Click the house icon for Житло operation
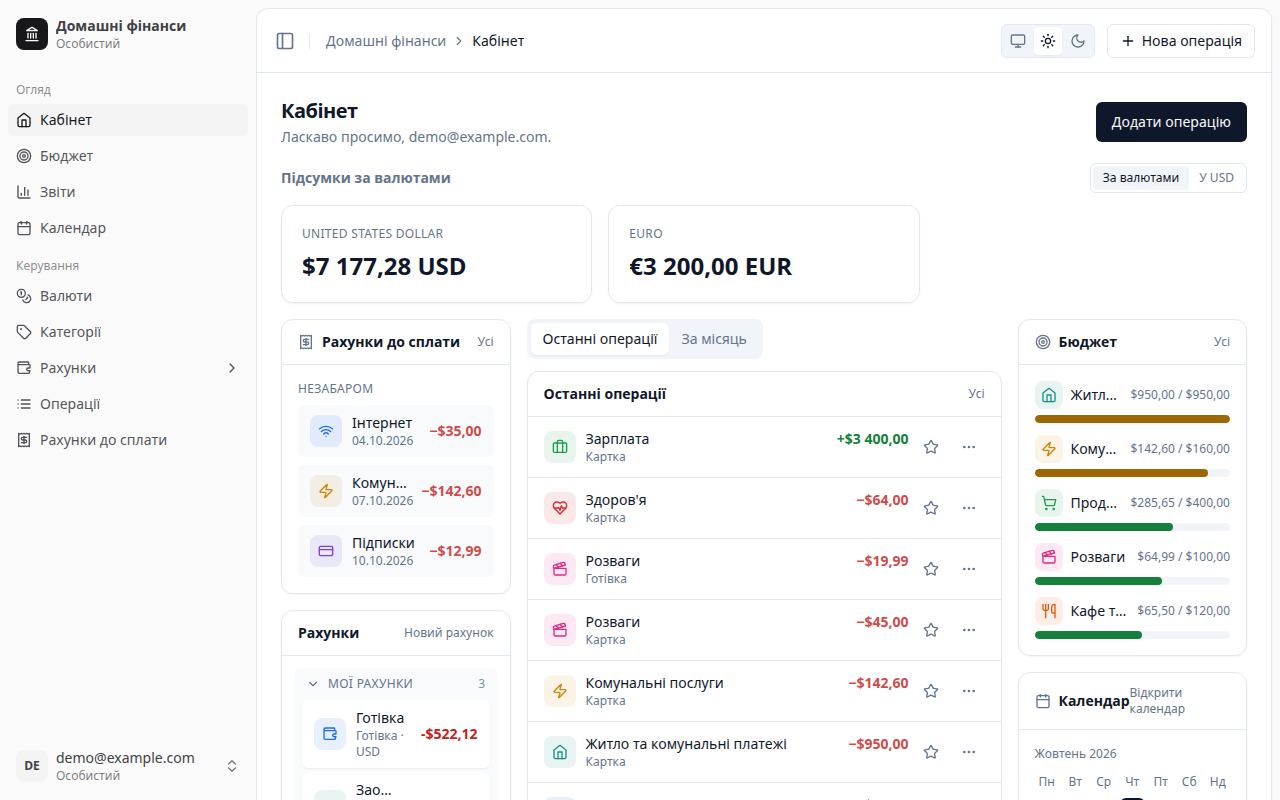 (x=560, y=752)
